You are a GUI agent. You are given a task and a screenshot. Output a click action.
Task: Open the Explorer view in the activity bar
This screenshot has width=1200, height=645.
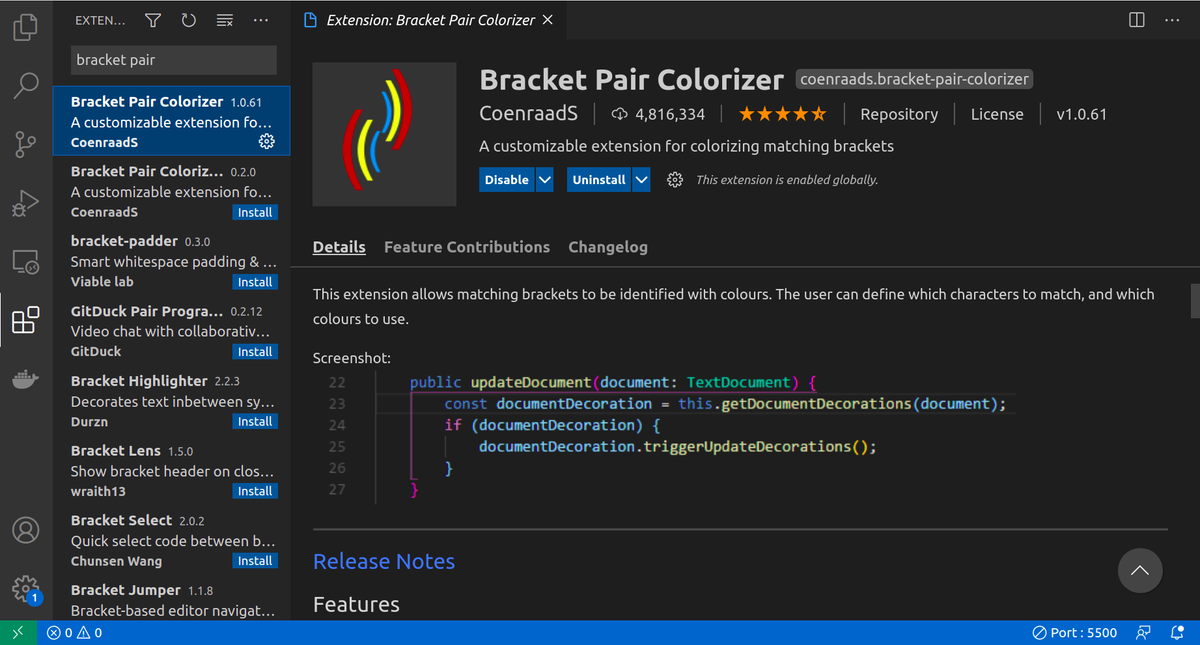point(25,27)
